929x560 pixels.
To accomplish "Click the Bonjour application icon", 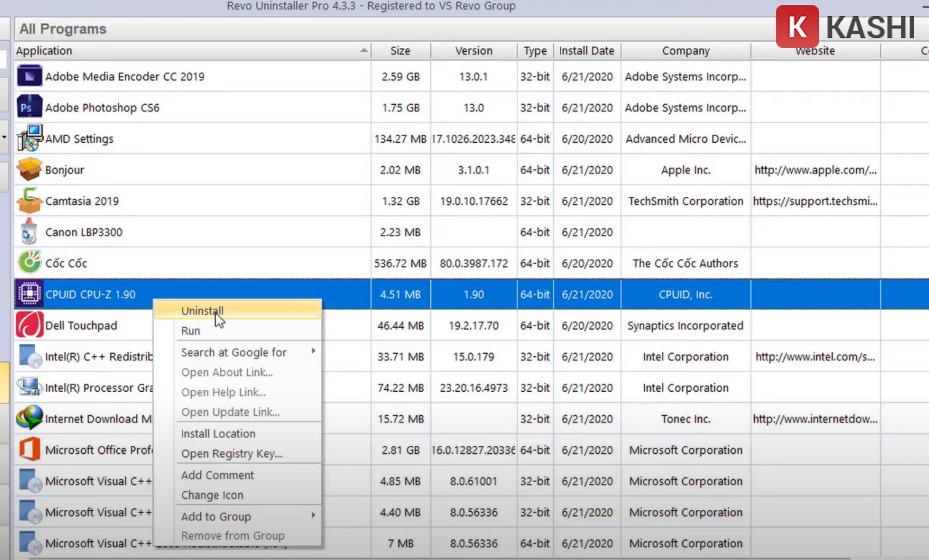I will (x=29, y=170).
